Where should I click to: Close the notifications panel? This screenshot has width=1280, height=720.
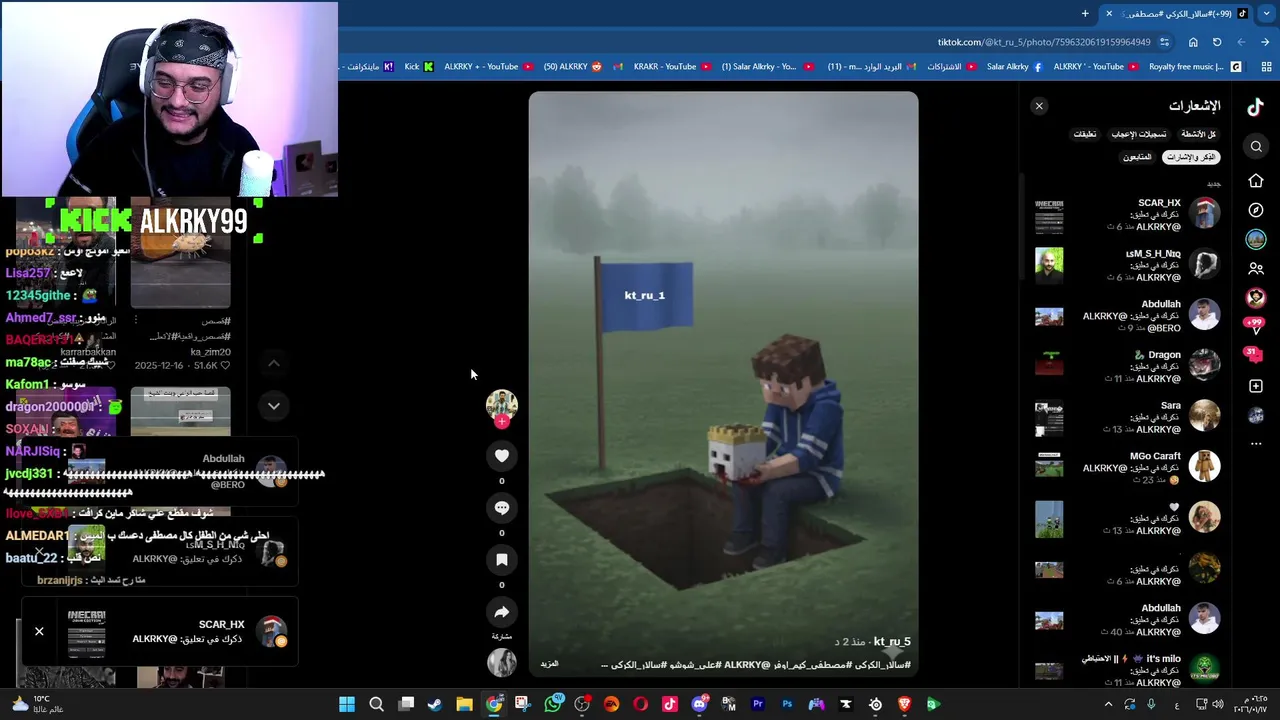coord(1039,106)
